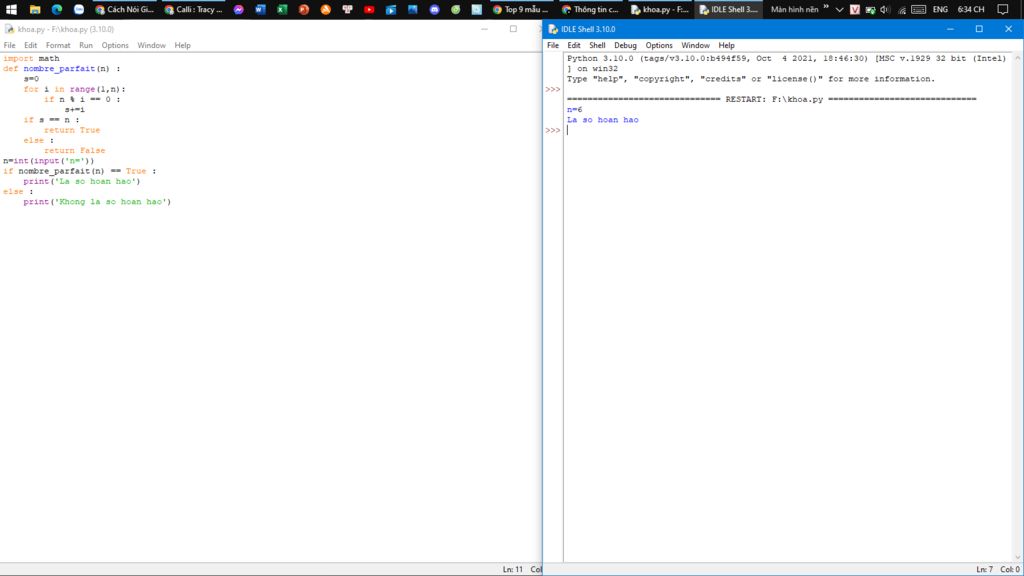This screenshot has height=576, width=1024.
Task: Click the 'return True' line in editor
Action: 72,130
